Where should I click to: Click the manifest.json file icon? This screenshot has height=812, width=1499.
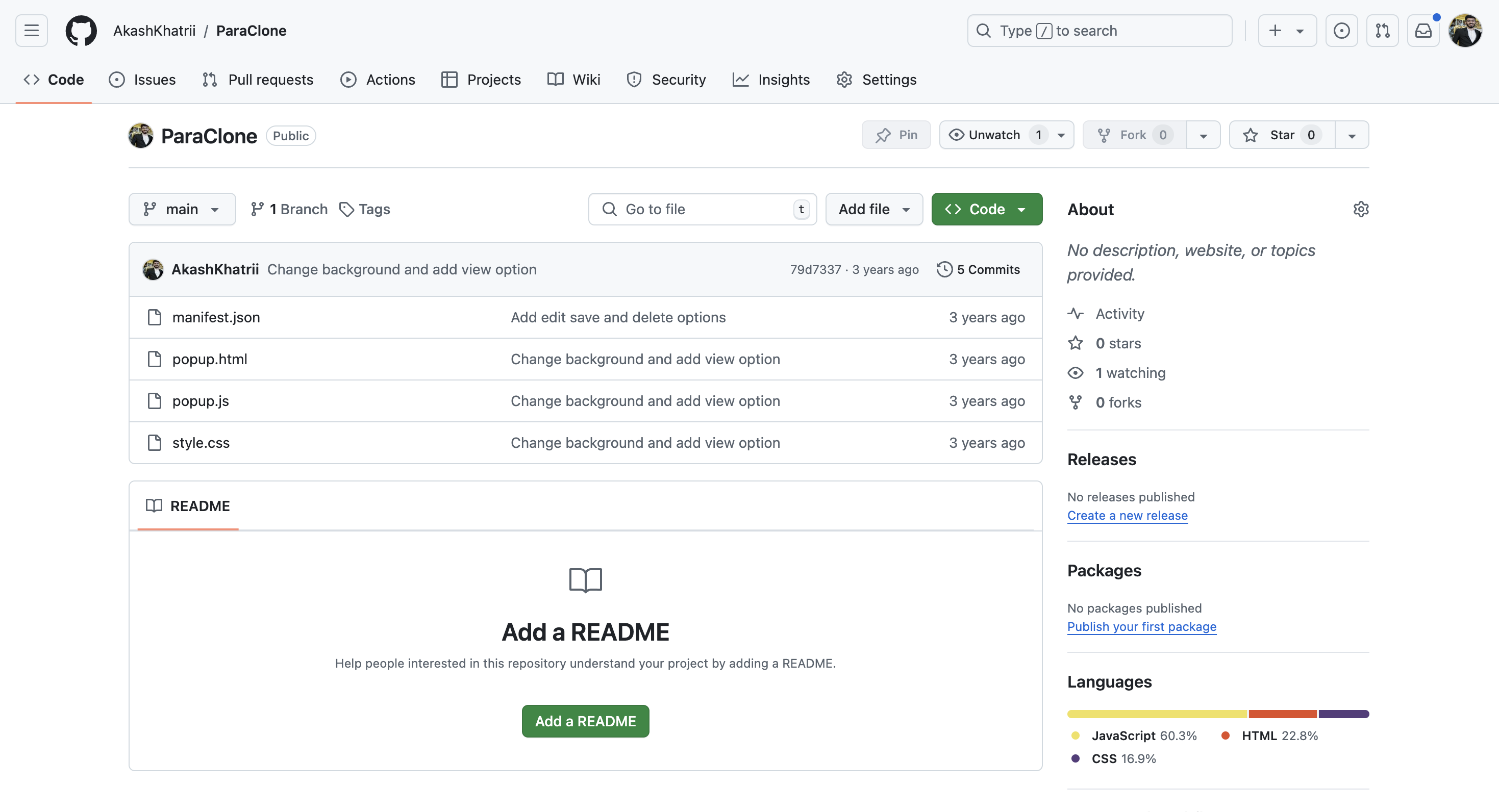(x=154, y=317)
